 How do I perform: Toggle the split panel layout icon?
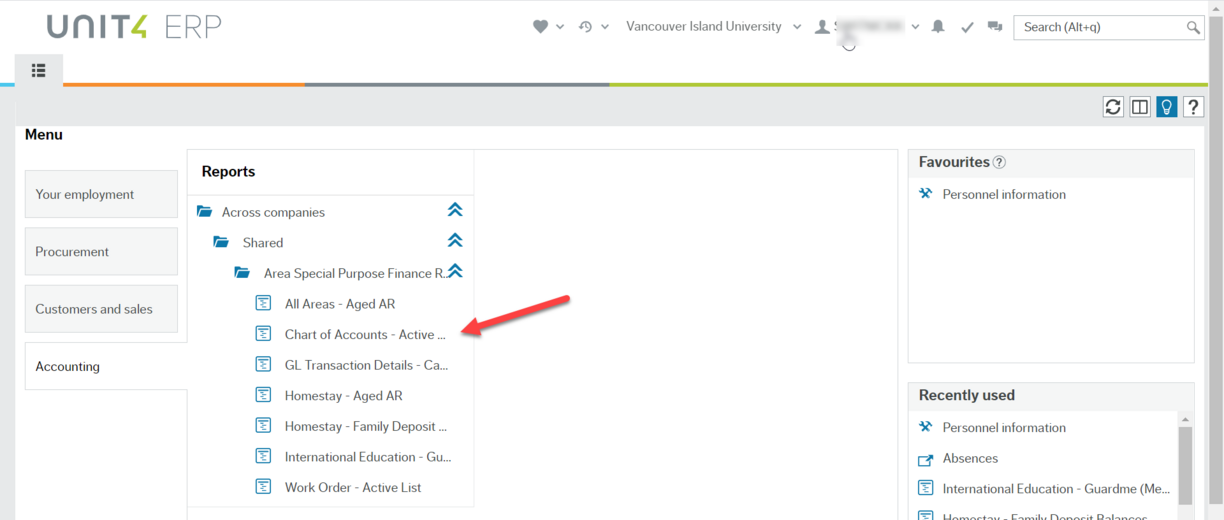click(1140, 107)
